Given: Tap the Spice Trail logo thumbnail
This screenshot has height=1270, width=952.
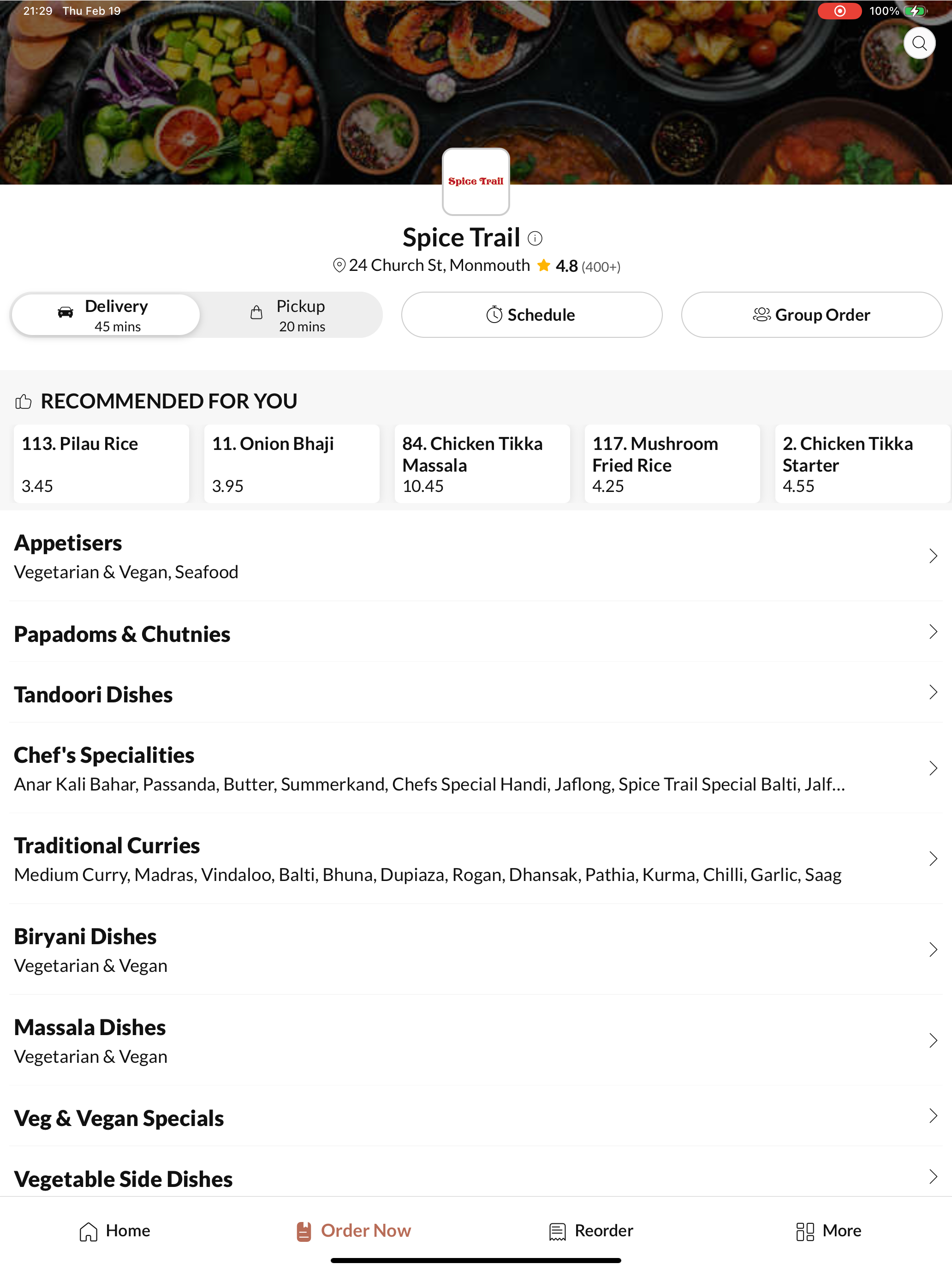Looking at the screenshot, I should pyautogui.click(x=476, y=181).
